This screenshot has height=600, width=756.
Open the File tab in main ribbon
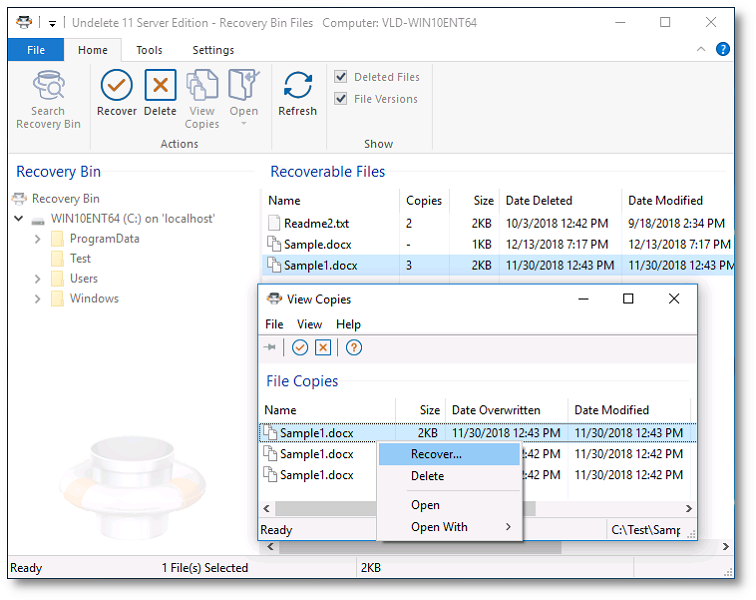(x=36, y=50)
